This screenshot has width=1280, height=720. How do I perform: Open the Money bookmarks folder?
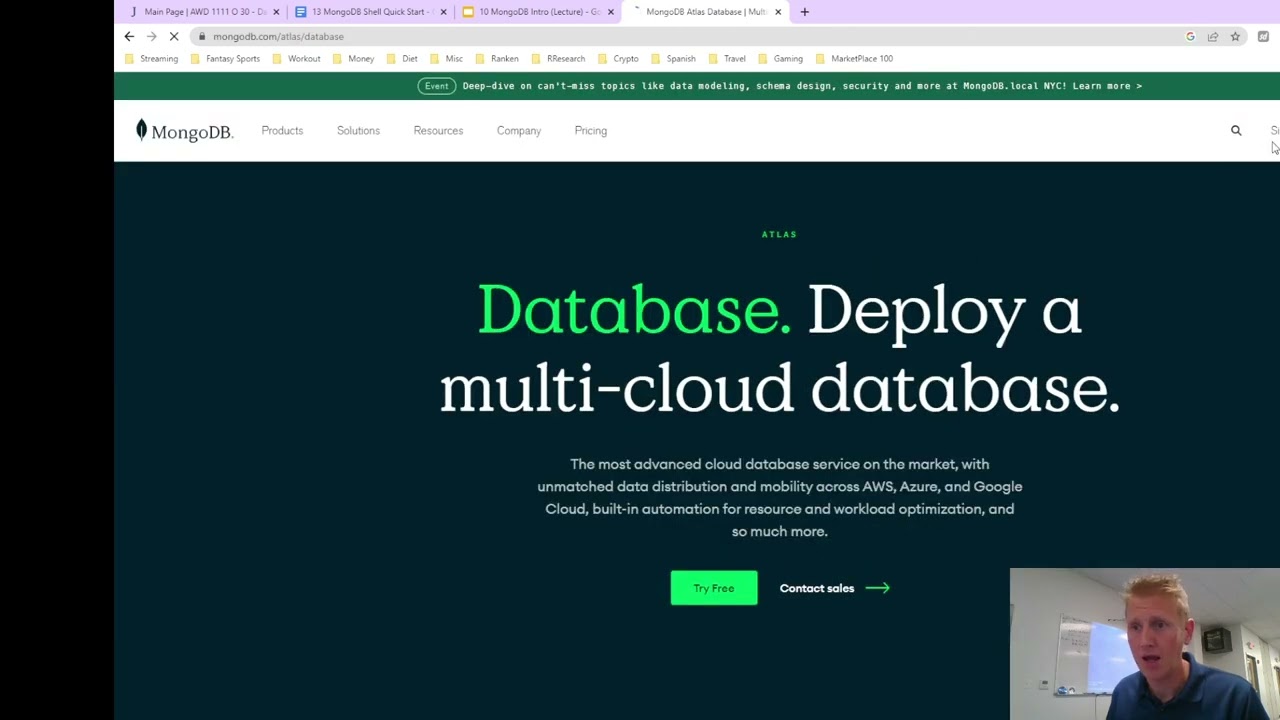point(353,58)
